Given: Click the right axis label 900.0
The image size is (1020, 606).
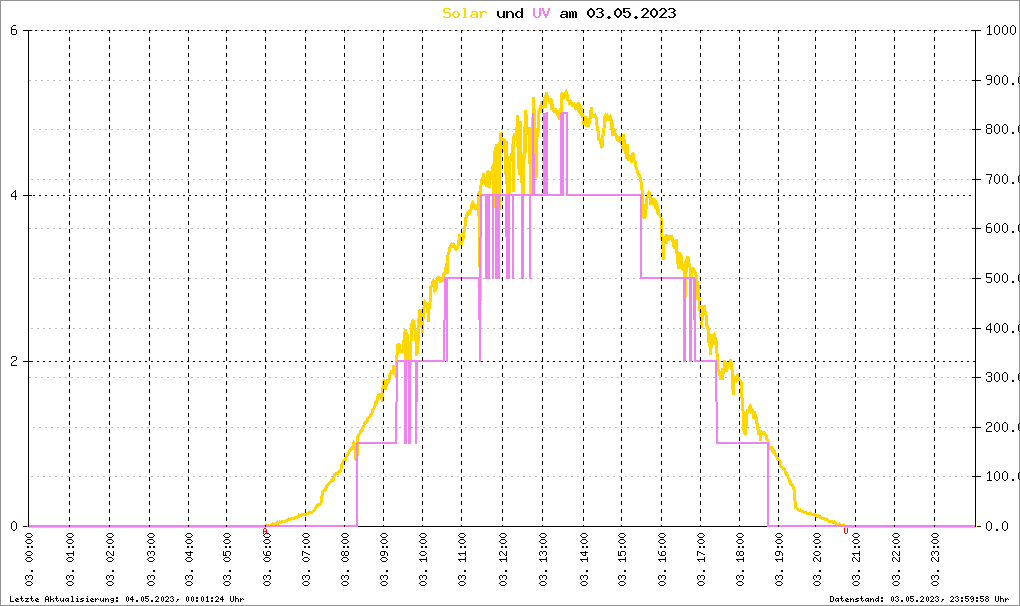Looking at the screenshot, I should [x=1001, y=81].
